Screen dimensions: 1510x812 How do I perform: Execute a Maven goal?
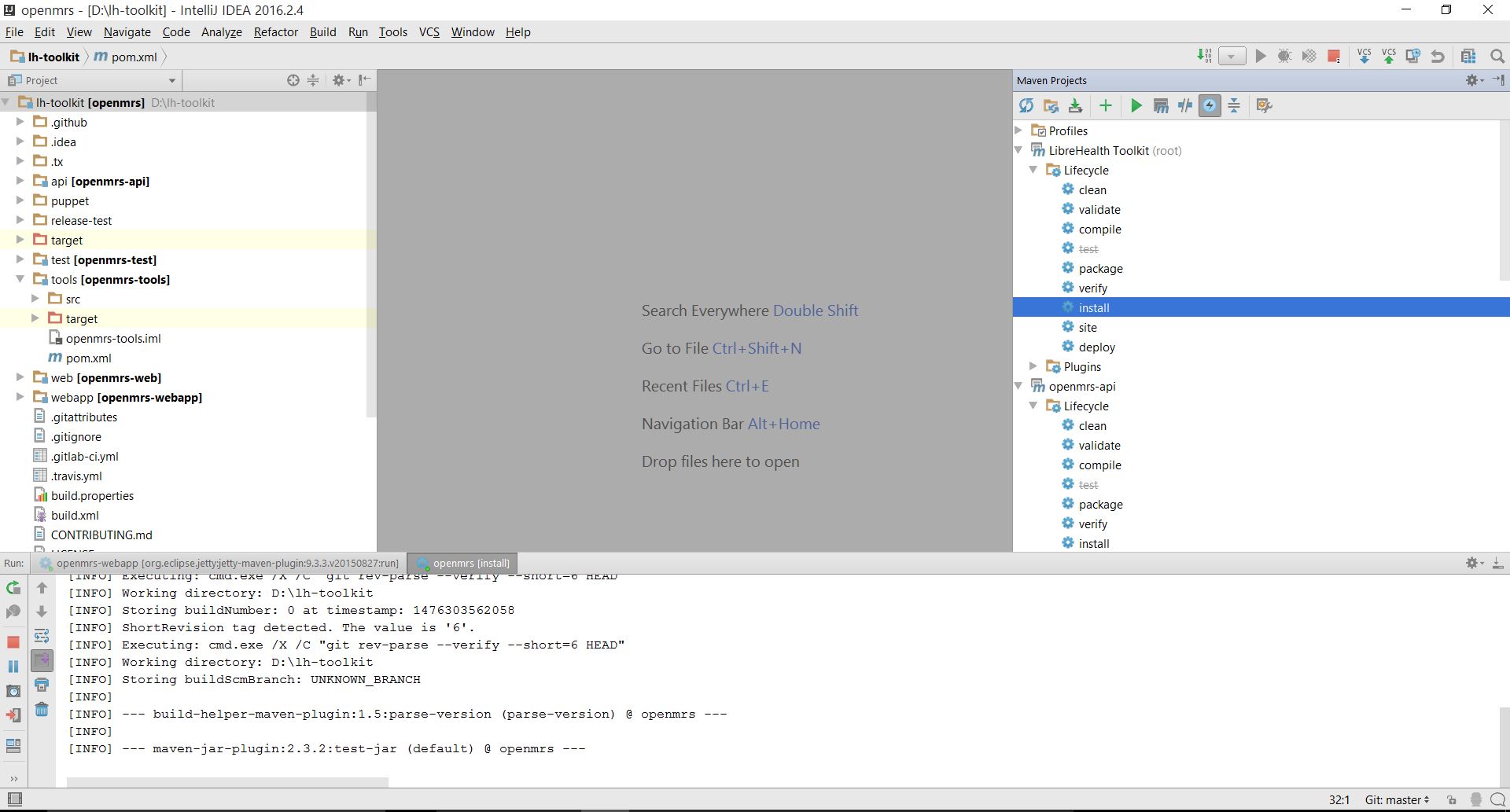pos(1161,105)
